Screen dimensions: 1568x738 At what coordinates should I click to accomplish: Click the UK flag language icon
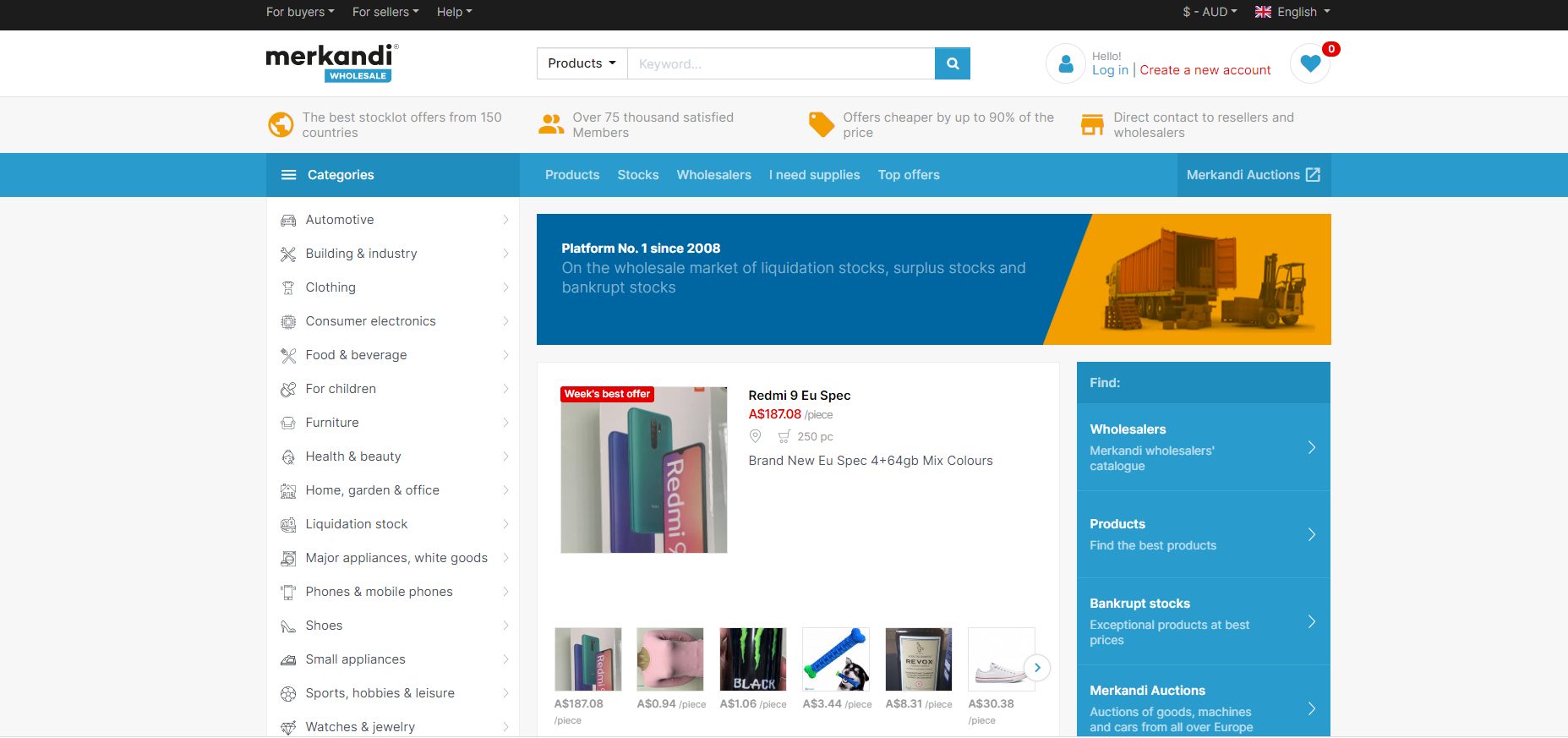(x=1263, y=12)
